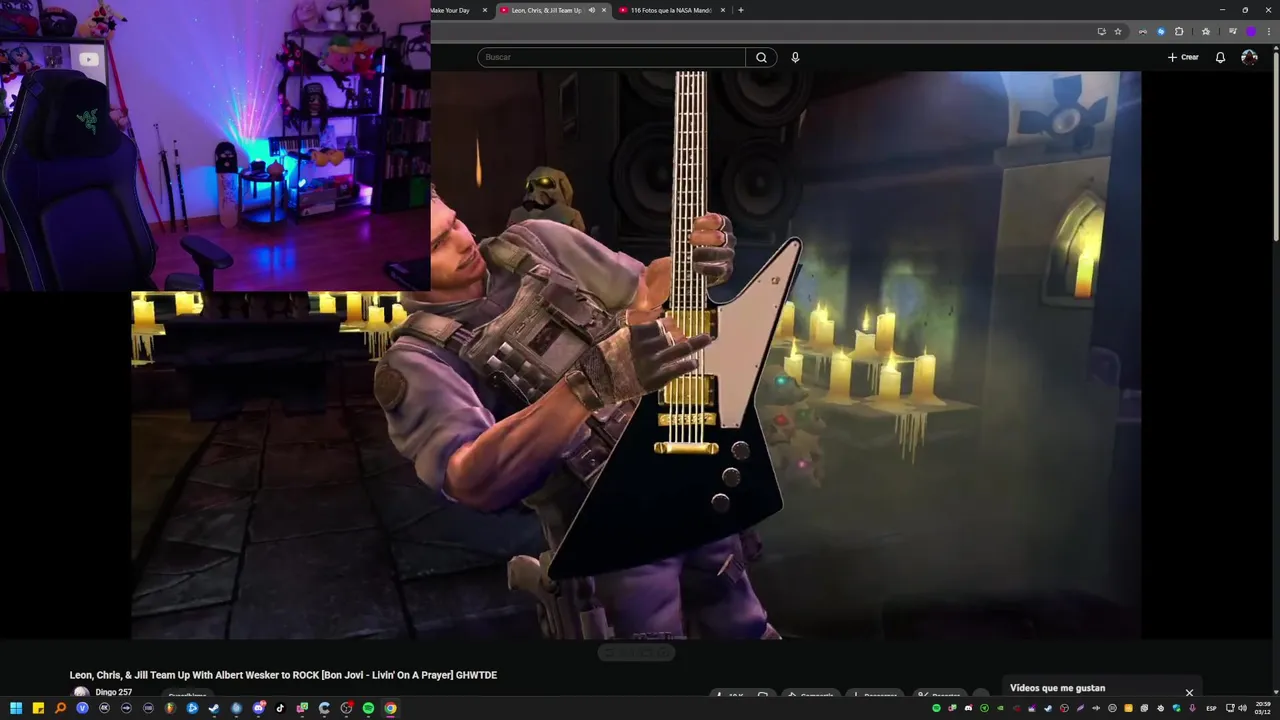Click the Videos que me gustan heading
Viewport: 1280px width, 720px height.
(x=1057, y=688)
